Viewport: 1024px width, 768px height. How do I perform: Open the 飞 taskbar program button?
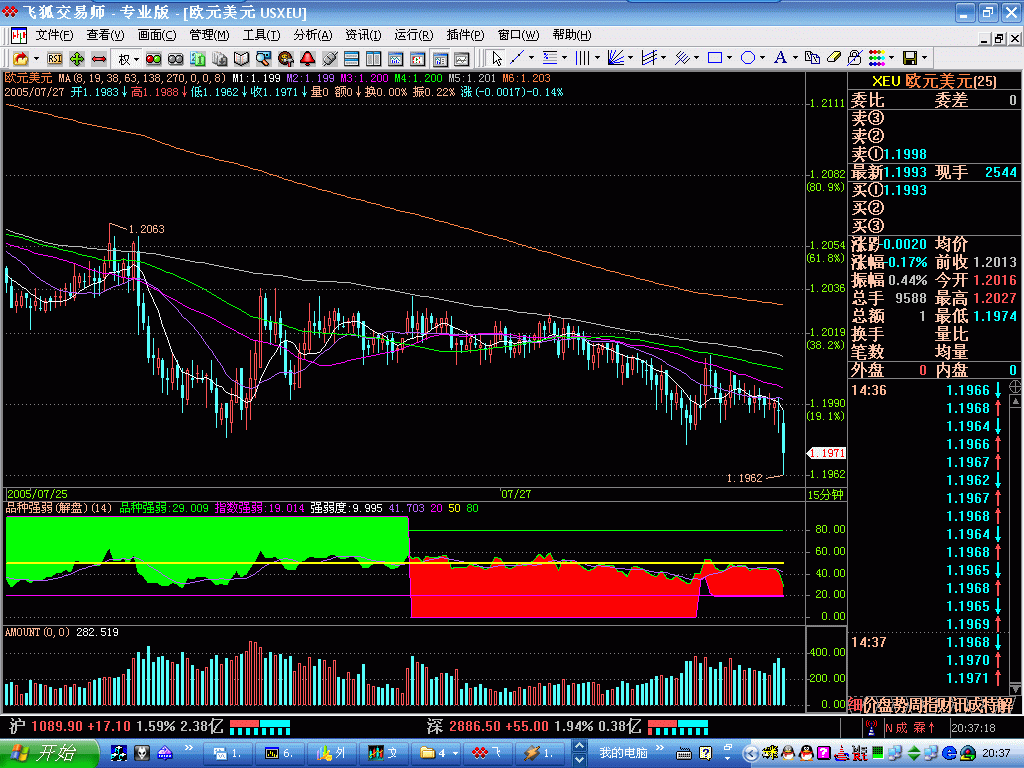point(488,753)
